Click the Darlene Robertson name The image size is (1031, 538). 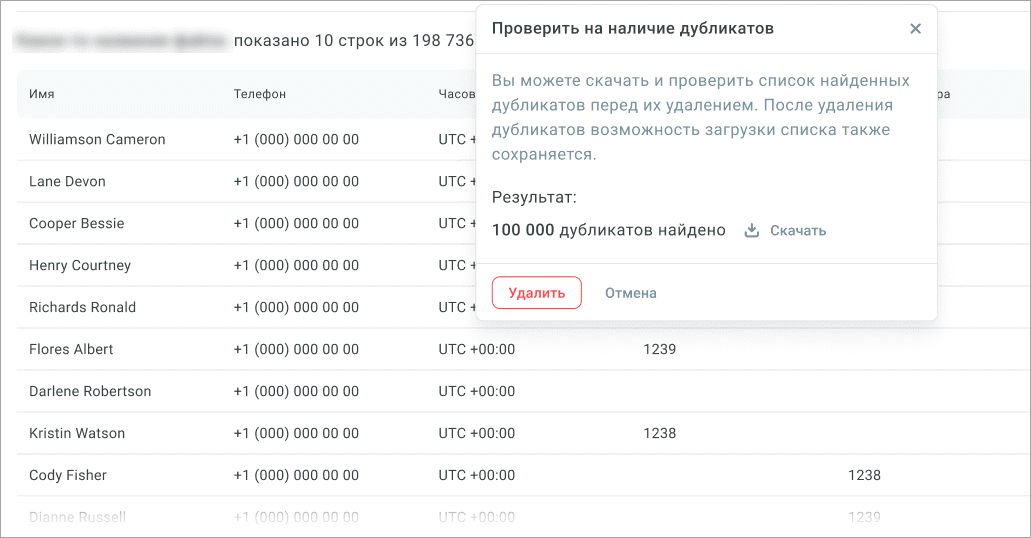pyautogui.click(x=90, y=391)
